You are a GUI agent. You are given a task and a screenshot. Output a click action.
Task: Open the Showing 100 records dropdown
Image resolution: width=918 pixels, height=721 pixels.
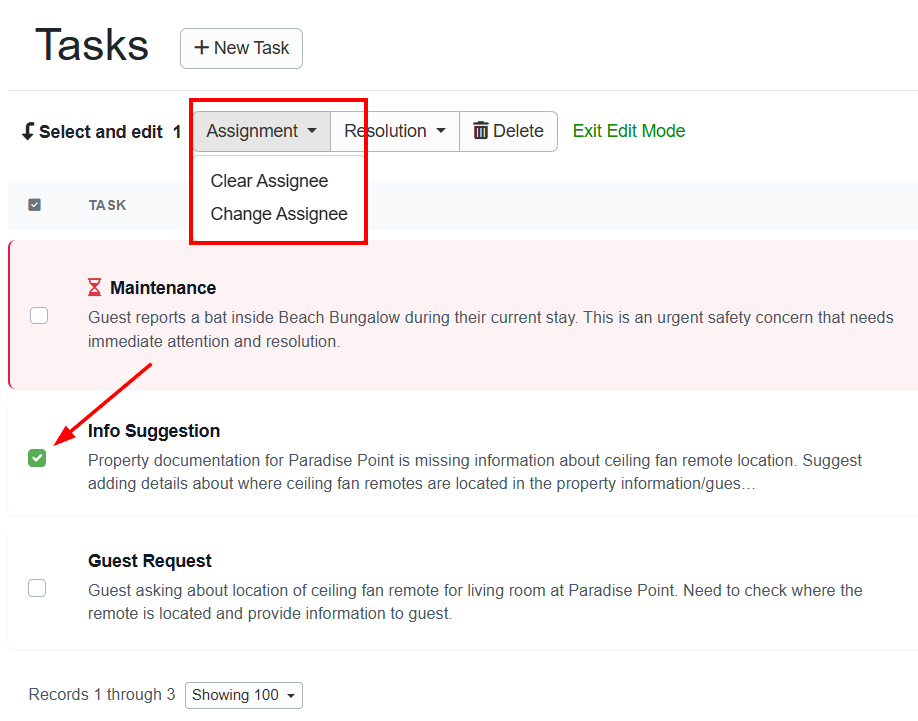coord(243,695)
